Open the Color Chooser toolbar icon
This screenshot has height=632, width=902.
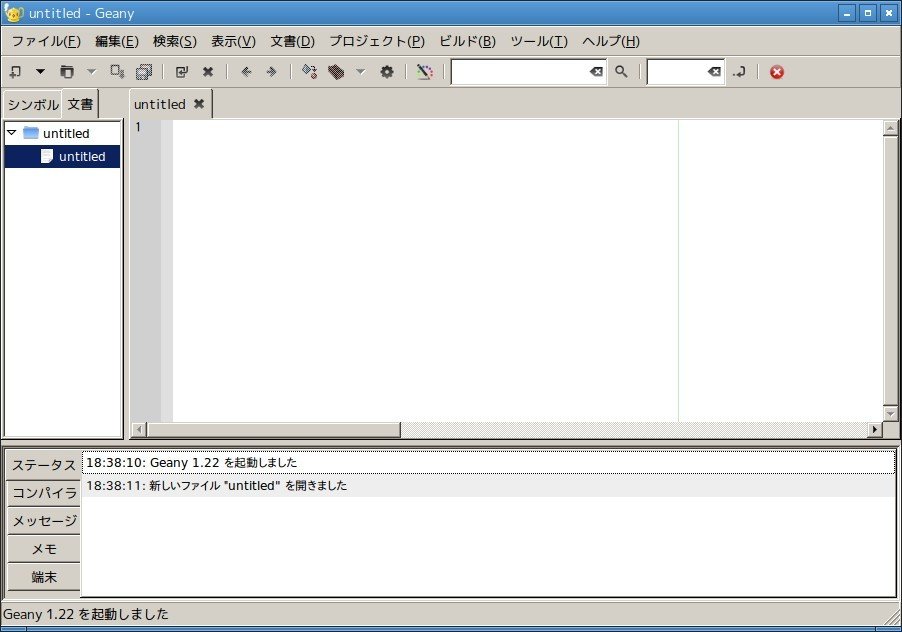[425, 72]
